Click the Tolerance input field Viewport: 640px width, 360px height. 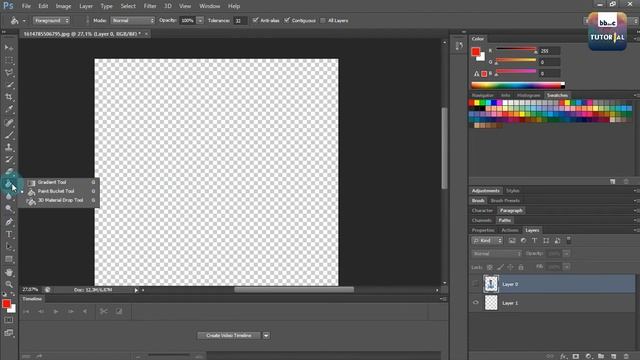[x=240, y=20]
